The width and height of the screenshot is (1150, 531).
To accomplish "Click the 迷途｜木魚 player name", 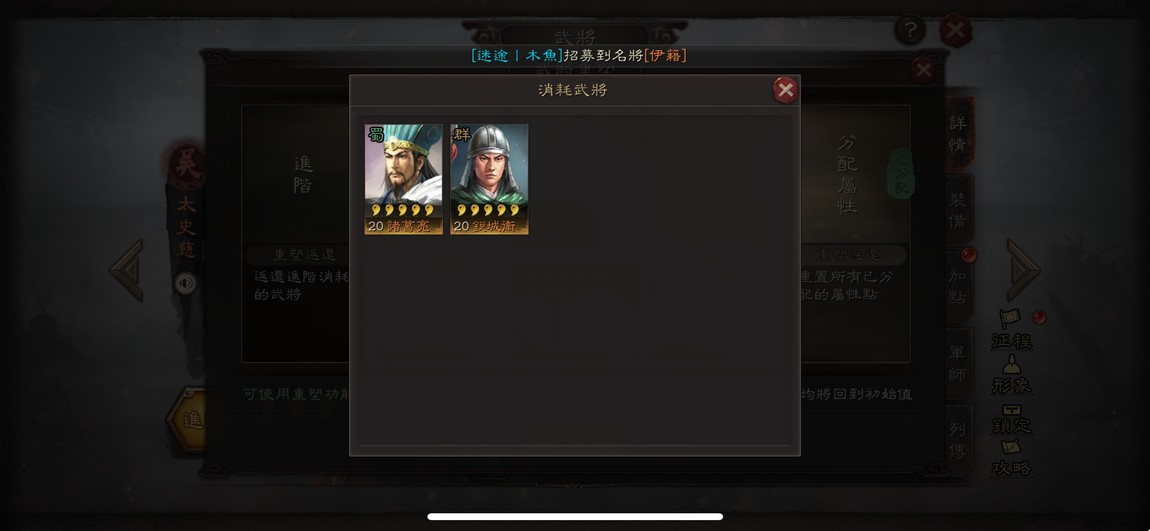I will coord(517,56).
